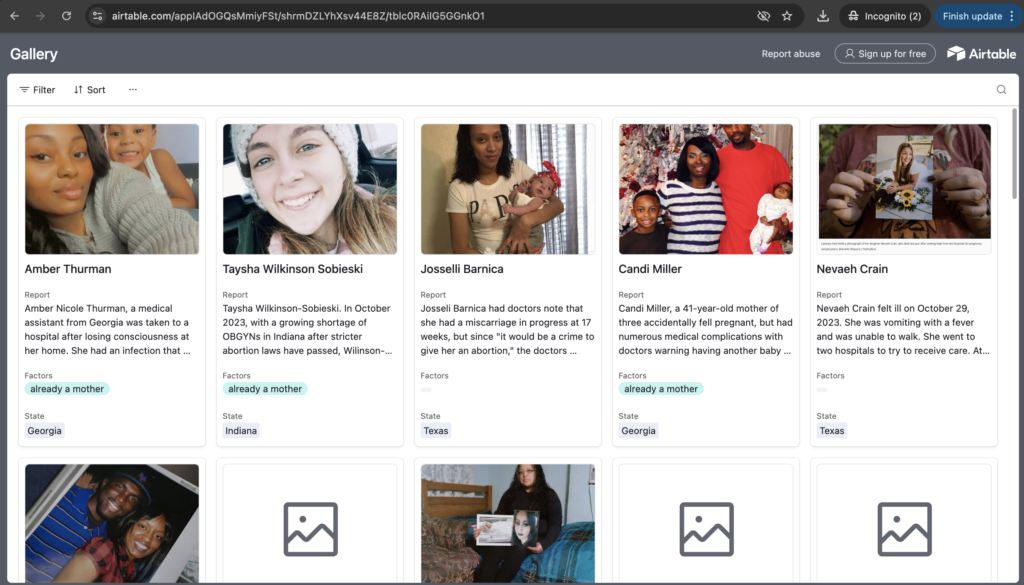Click the address bar URL field
The height and width of the screenshot is (585, 1024).
click(x=400, y=16)
